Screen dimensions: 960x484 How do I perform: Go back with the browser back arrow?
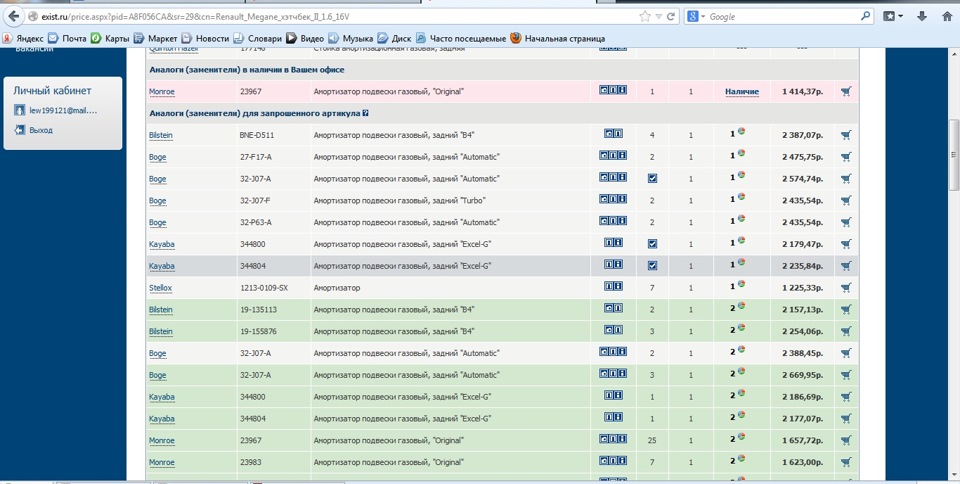click(13, 17)
